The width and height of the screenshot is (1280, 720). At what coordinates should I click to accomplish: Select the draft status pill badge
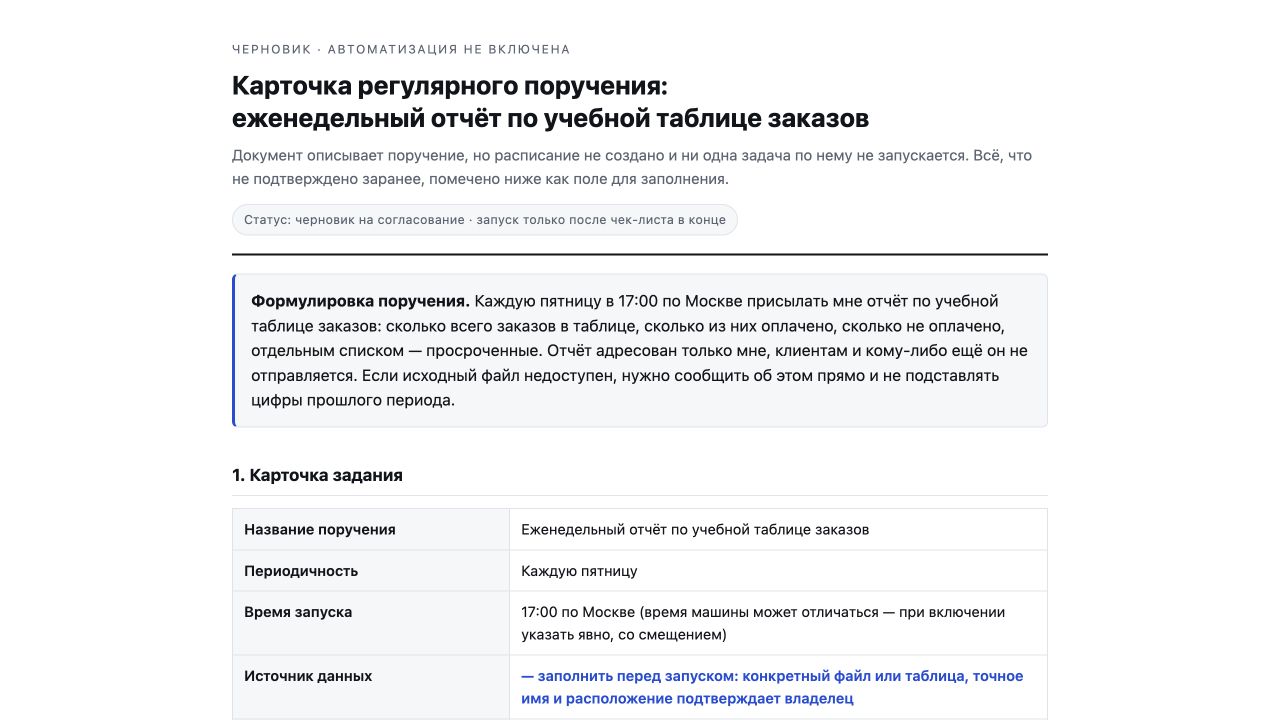click(485, 220)
